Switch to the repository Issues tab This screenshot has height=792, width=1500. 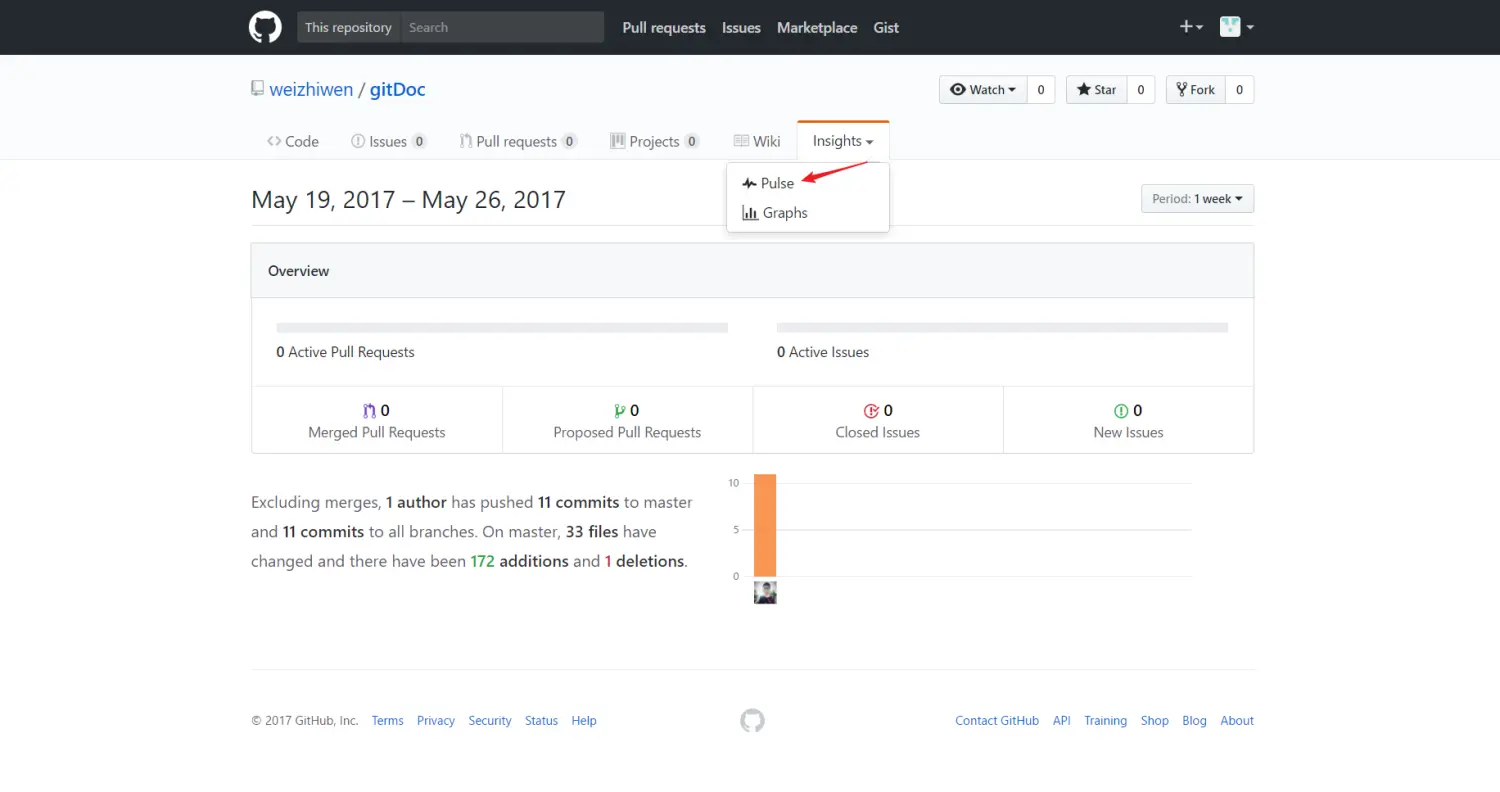(x=389, y=141)
